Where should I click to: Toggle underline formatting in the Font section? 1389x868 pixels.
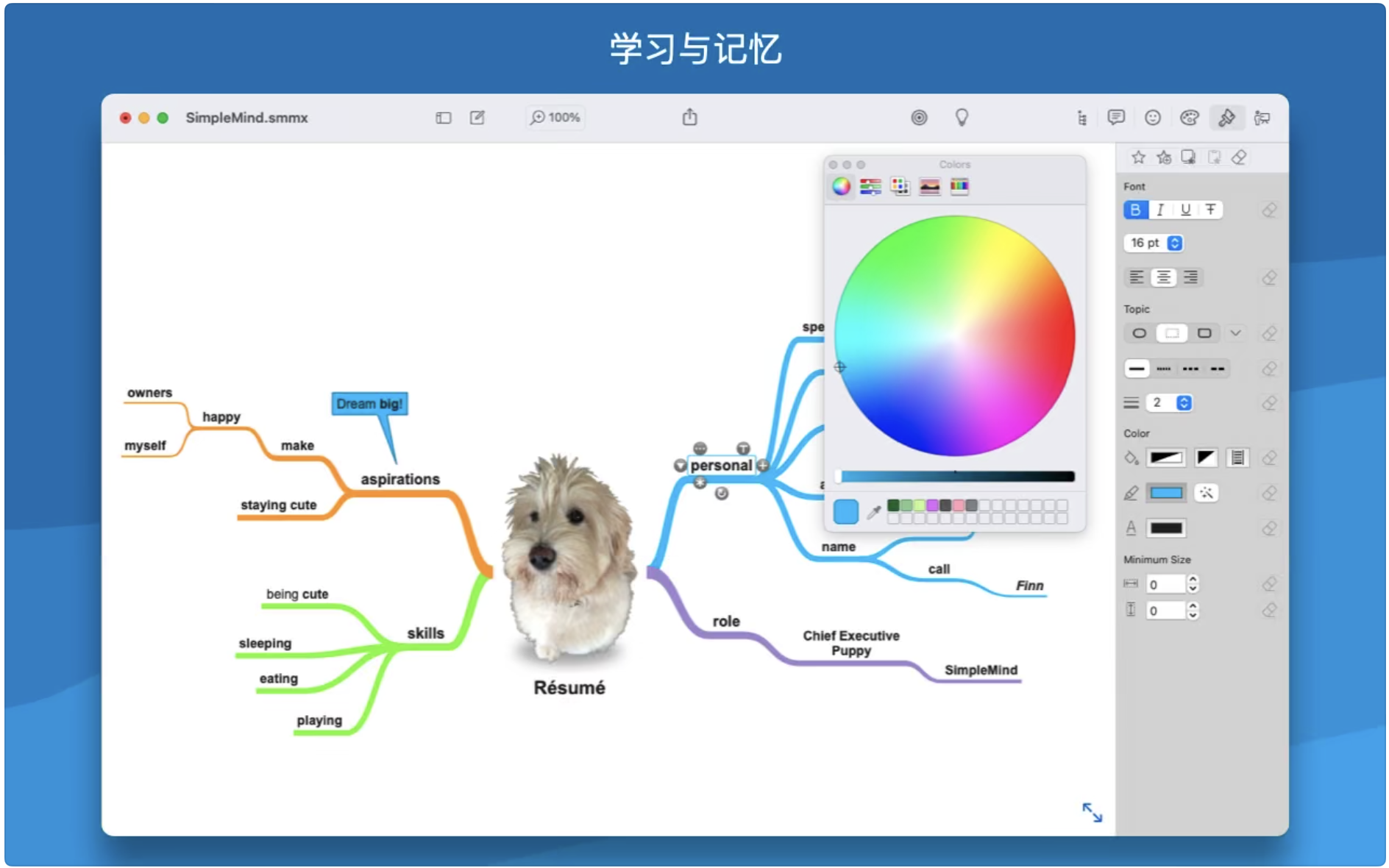(1184, 210)
